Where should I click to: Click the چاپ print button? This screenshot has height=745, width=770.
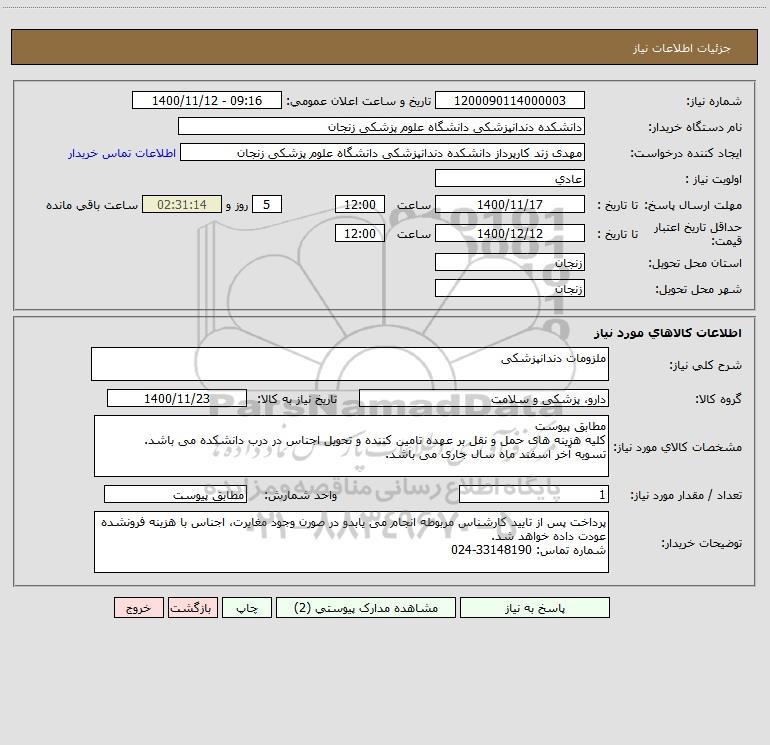[247, 607]
